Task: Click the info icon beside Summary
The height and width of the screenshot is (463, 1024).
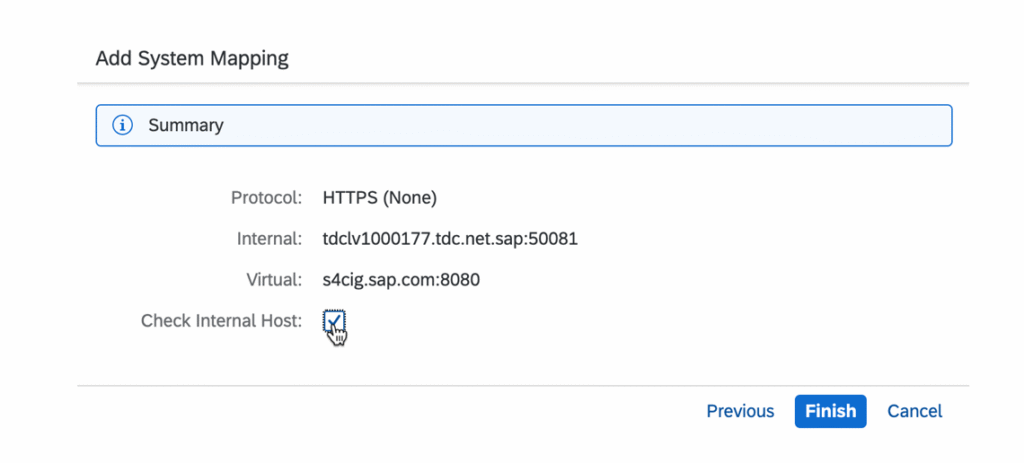Action: [x=122, y=126]
